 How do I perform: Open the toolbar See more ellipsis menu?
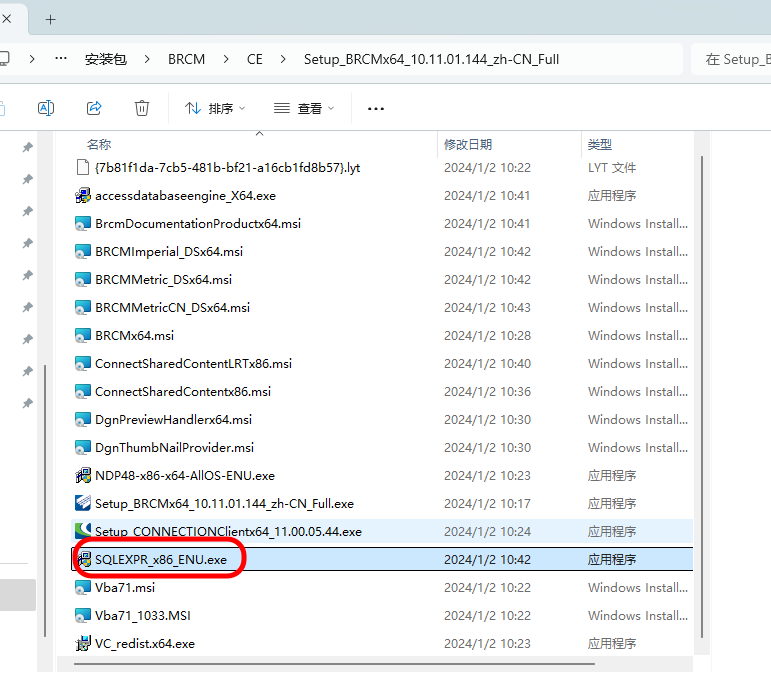pos(376,109)
